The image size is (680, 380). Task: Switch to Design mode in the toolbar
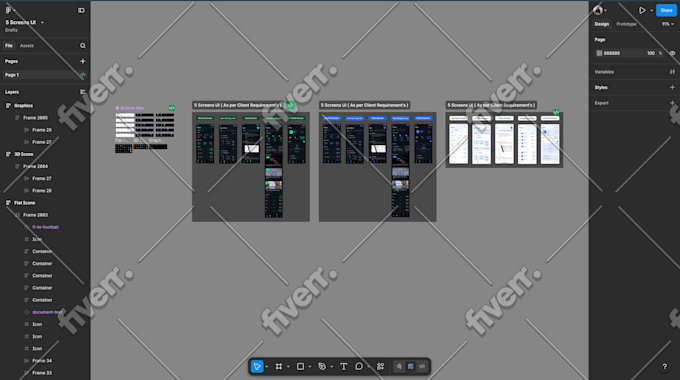click(410, 367)
